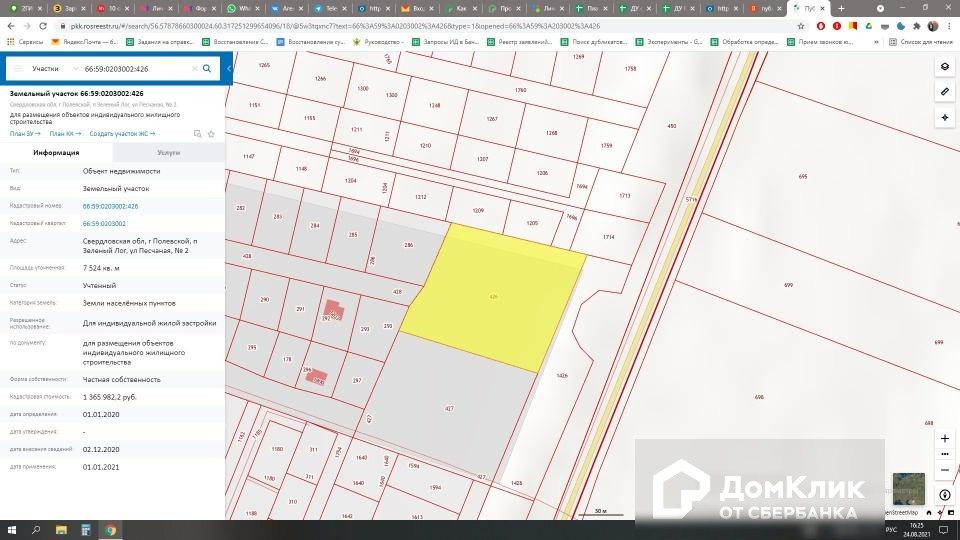Open the Участки object type dropdown
The width and height of the screenshot is (960, 540).
pos(53,69)
